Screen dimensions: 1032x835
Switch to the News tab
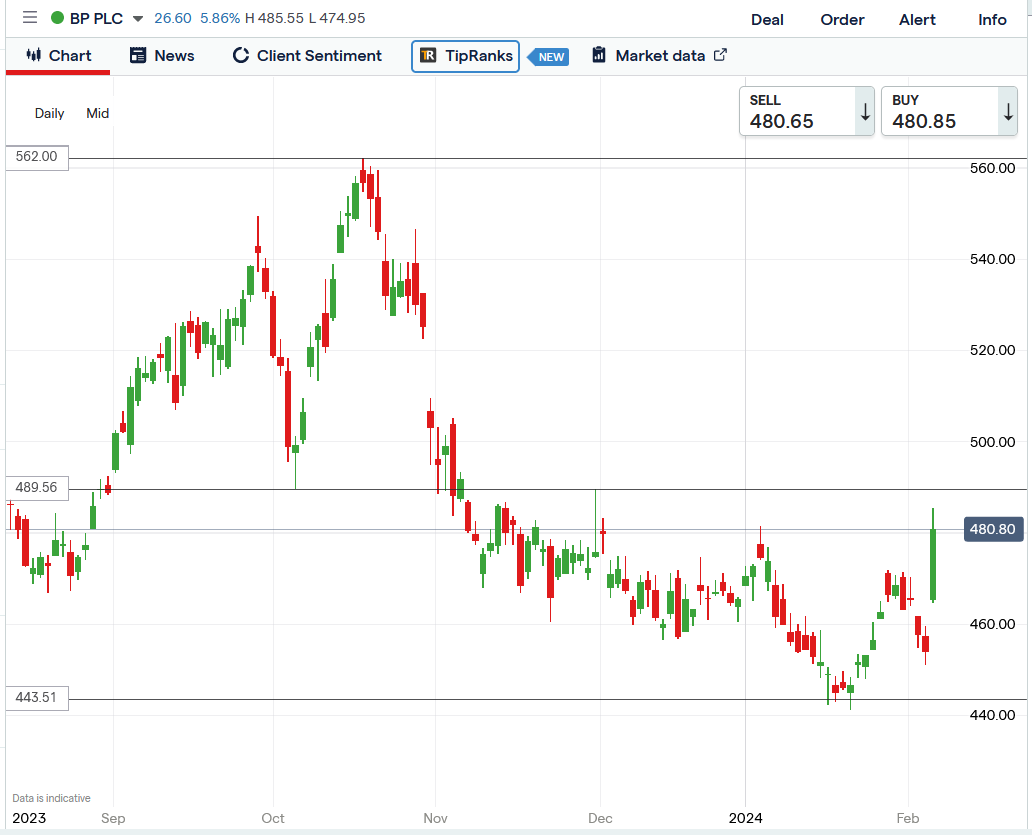click(162, 56)
